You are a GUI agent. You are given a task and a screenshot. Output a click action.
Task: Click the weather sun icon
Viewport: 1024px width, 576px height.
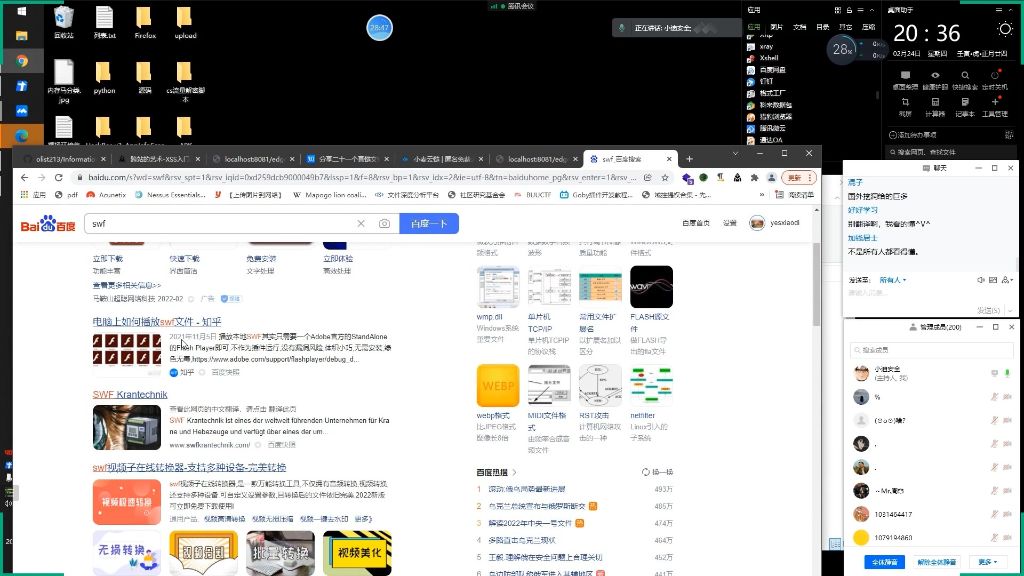click(x=1004, y=29)
